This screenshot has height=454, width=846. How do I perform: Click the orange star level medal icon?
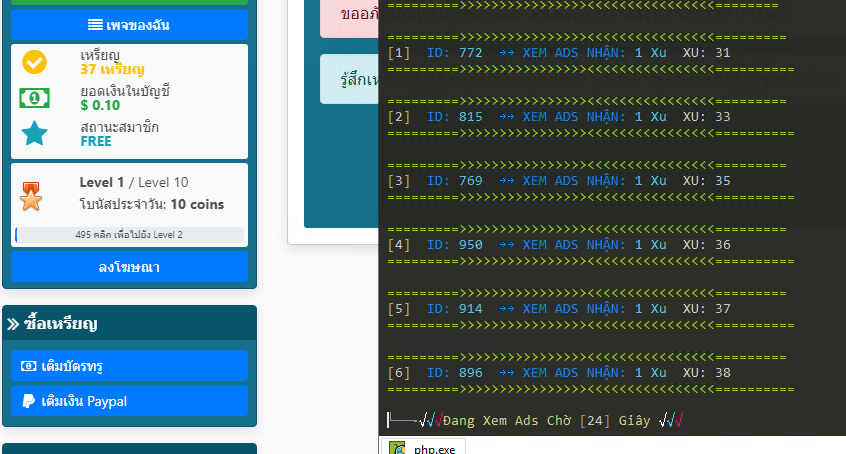(x=31, y=196)
